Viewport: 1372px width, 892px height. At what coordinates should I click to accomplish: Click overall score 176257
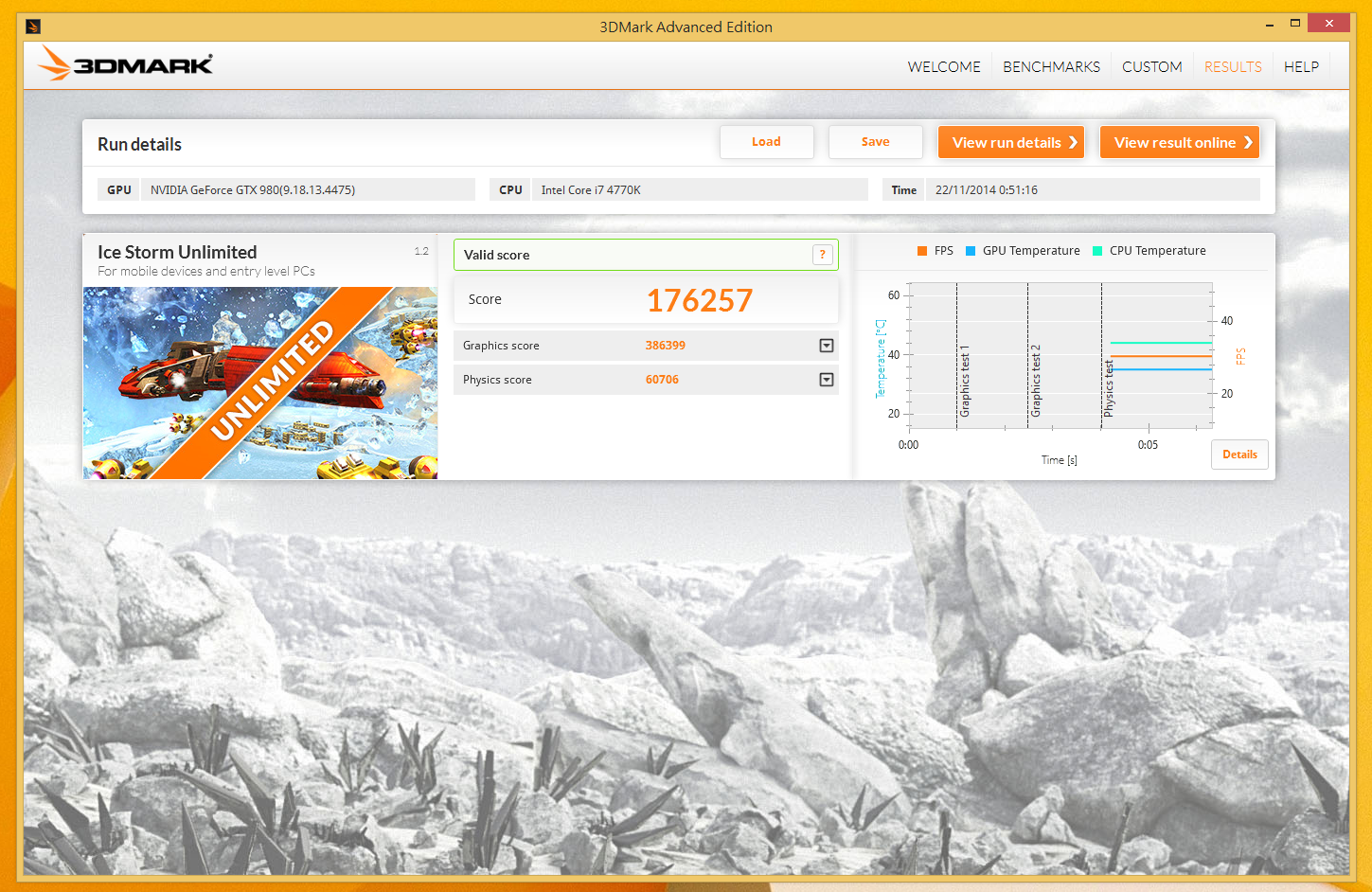[x=700, y=301]
